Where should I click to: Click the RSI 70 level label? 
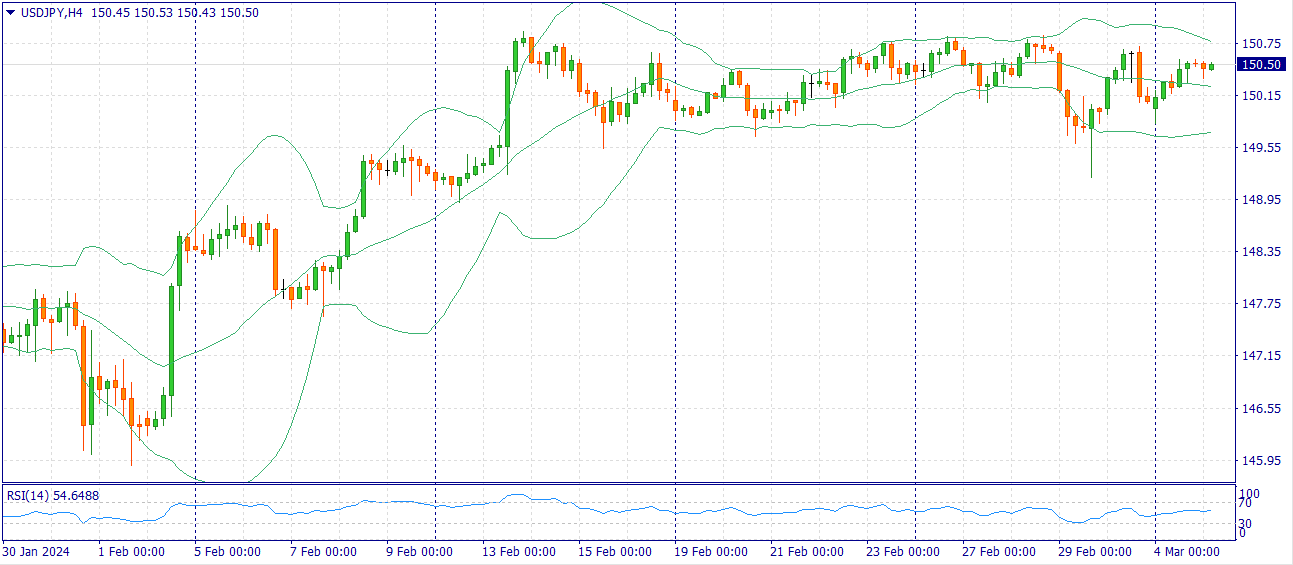pos(1246,504)
